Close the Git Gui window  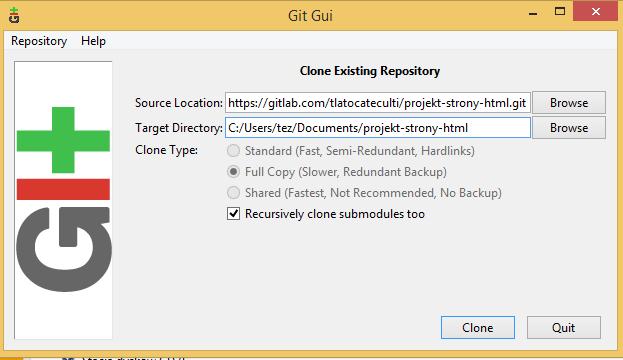(x=596, y=12)
